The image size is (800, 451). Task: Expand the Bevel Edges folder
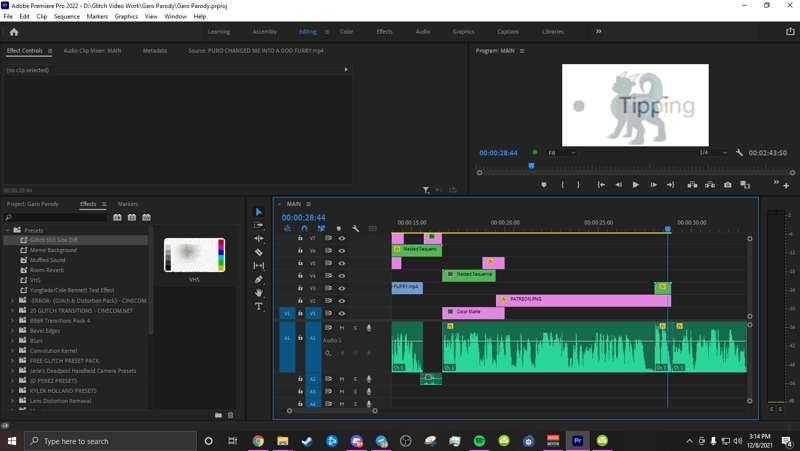12,331
